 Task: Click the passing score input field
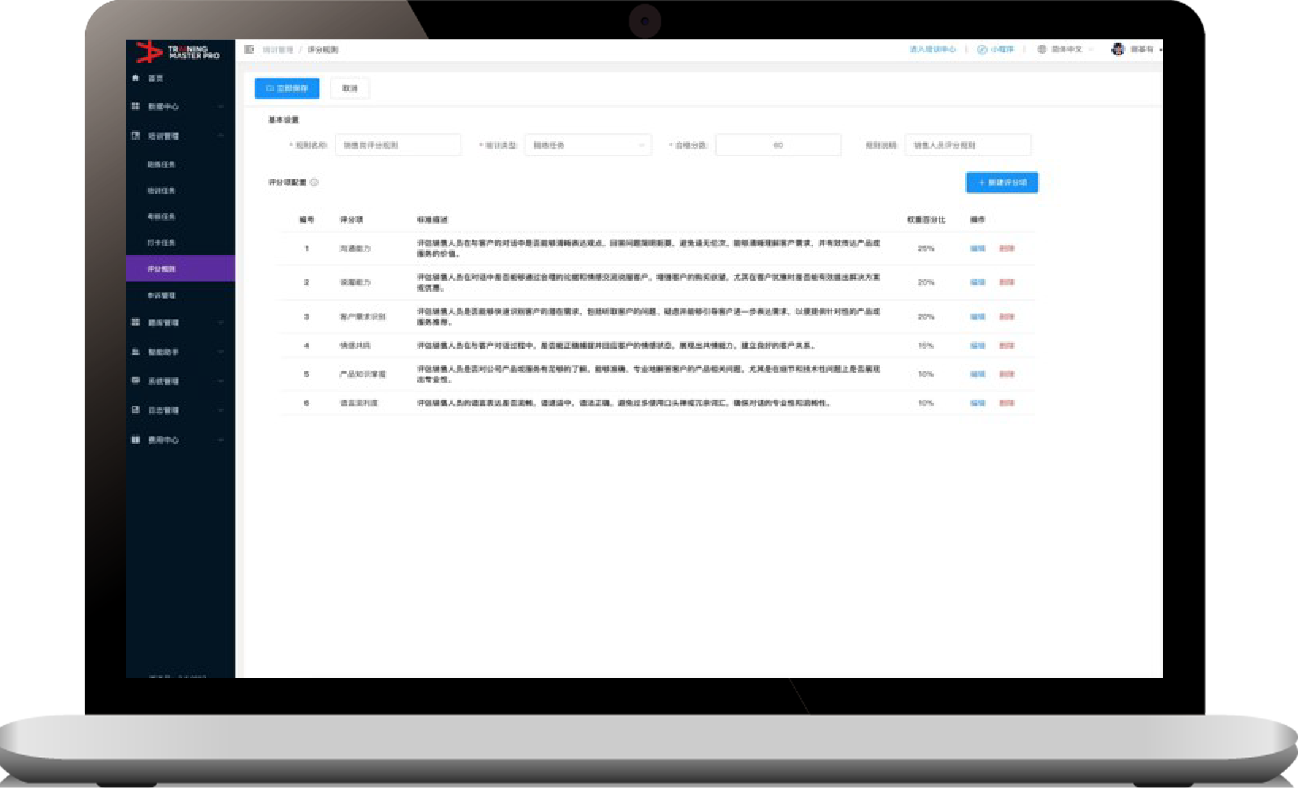coord(777,145)
